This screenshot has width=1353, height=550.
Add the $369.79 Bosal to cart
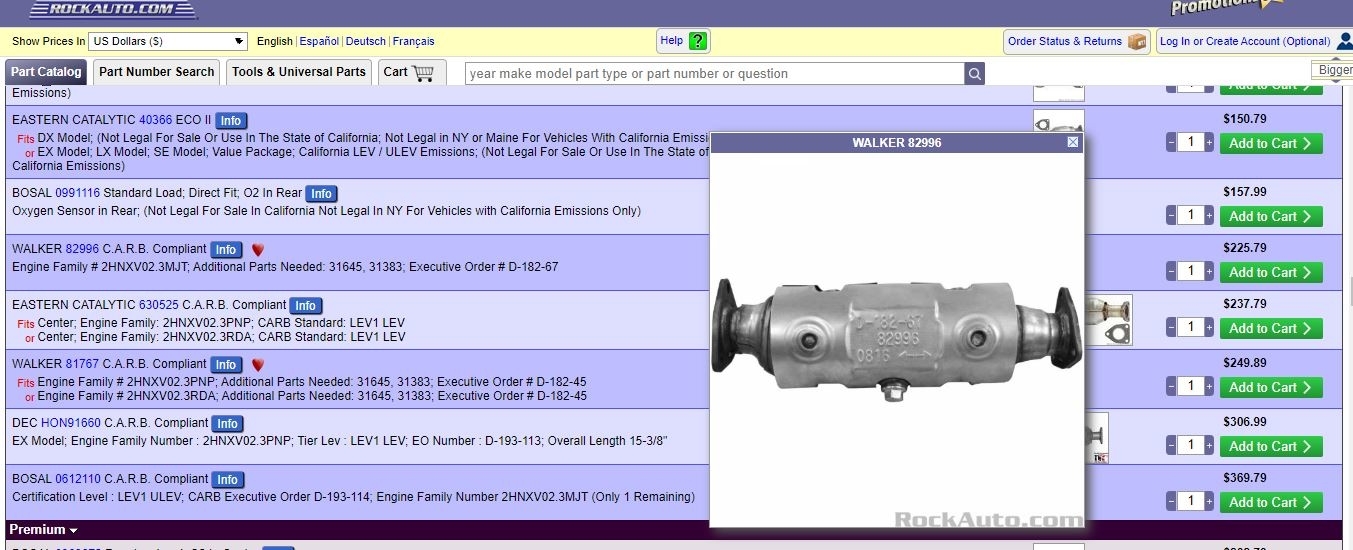[1271, 502]
